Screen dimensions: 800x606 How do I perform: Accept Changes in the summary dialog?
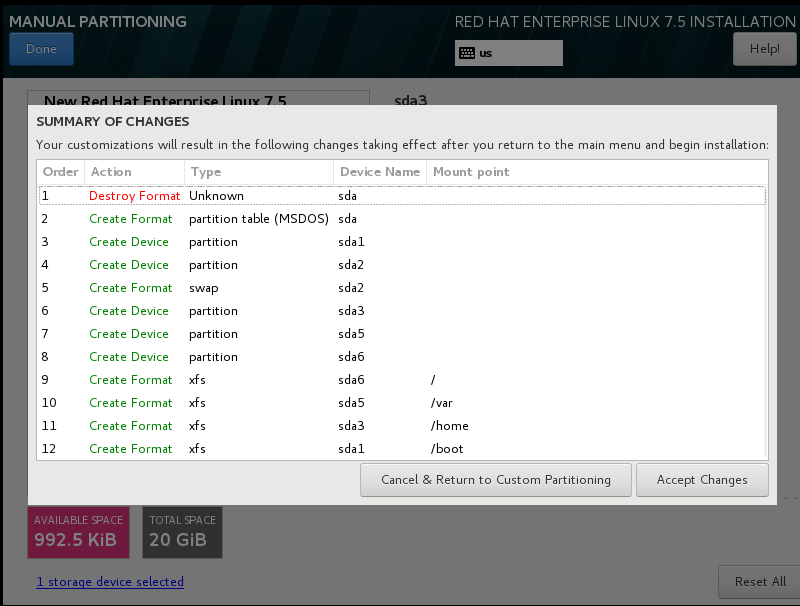tap(702, 480)
